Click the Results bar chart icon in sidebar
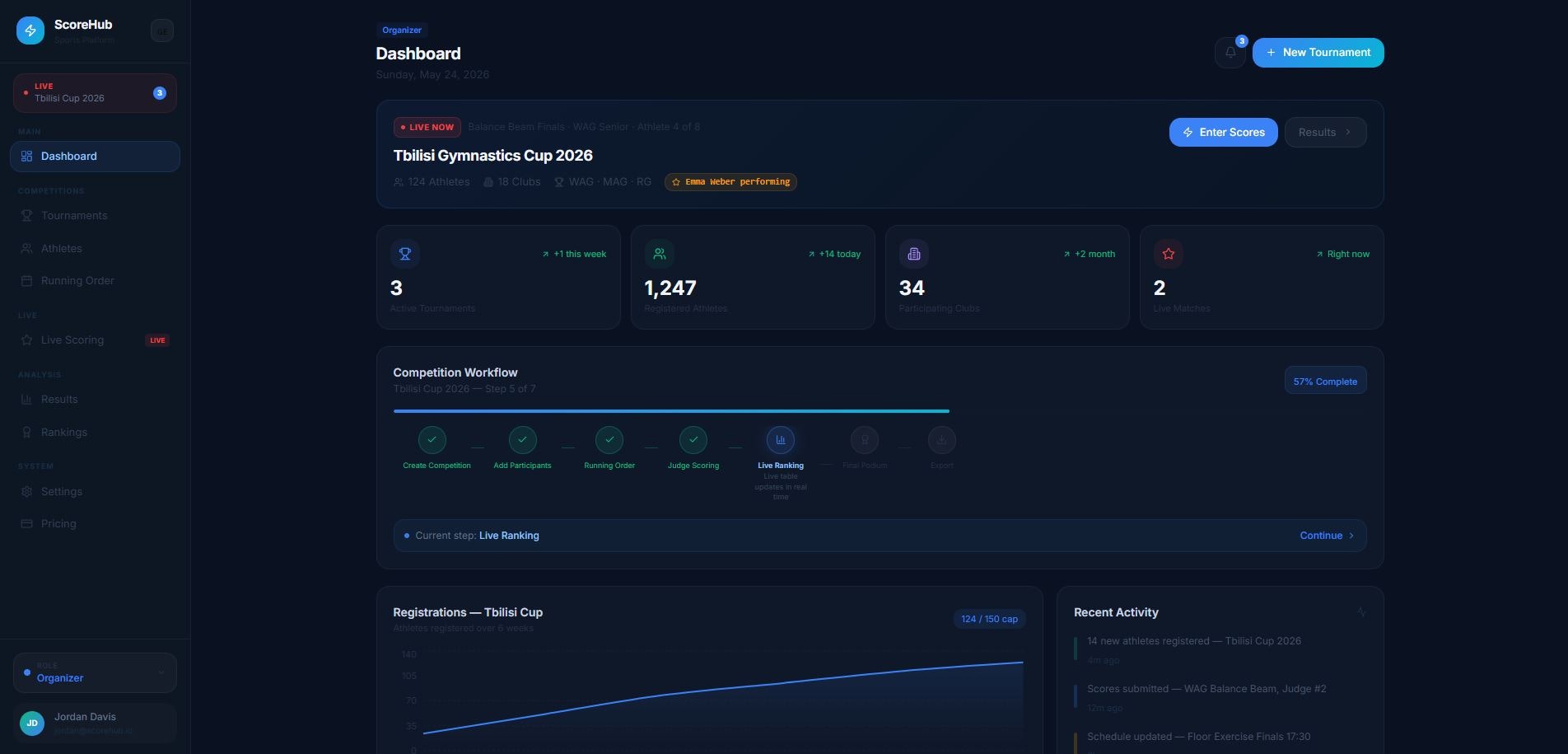The width and height of the screenshot is (1568, 754). coord(26,400)
